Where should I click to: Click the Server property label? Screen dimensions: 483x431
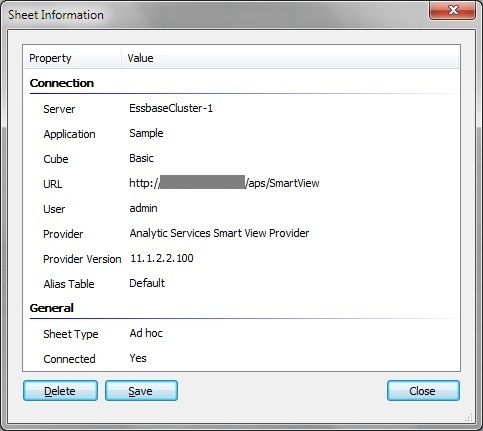click(59, 109)
